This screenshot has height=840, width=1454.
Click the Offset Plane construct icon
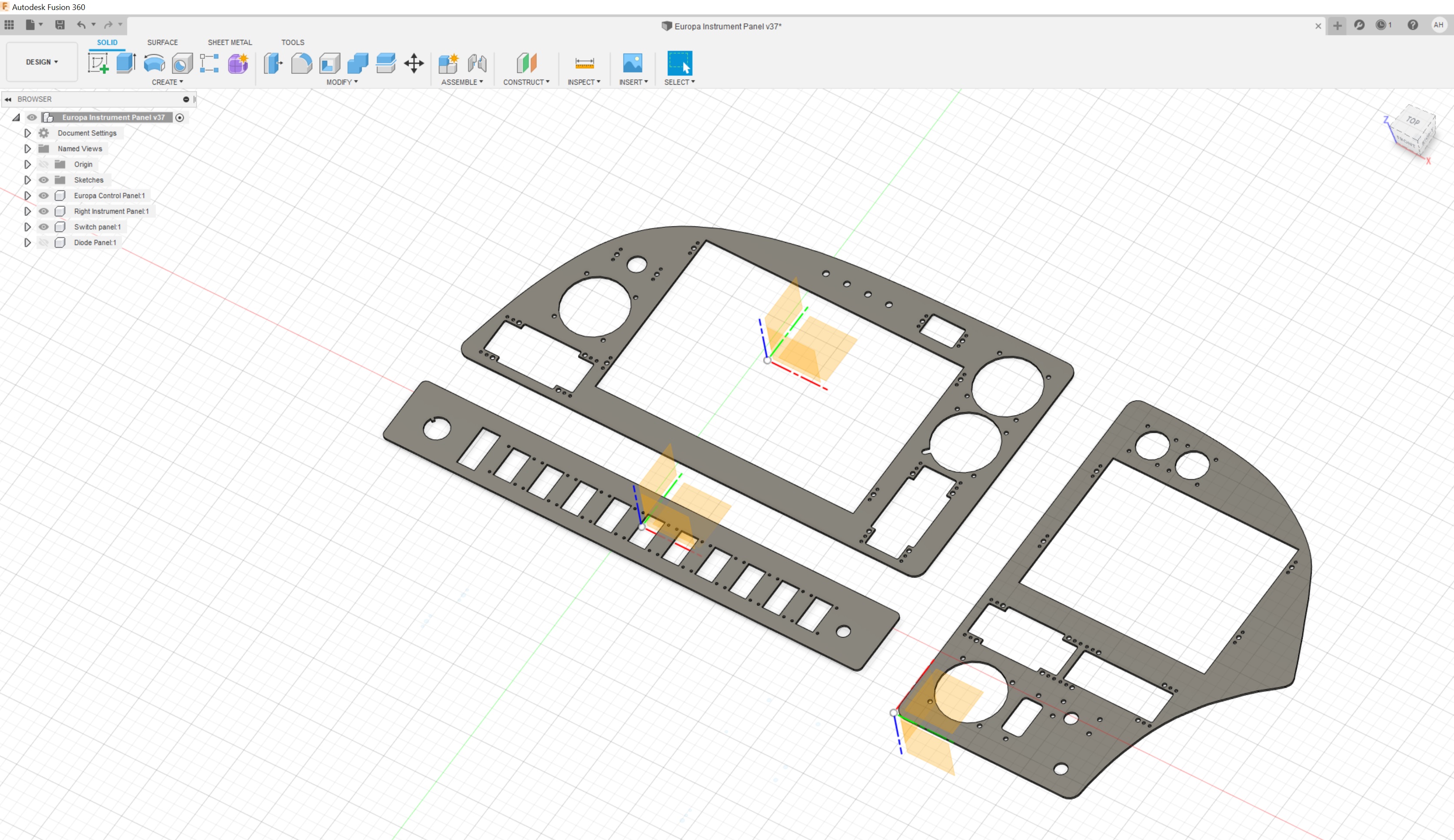[x=526, y=63]
